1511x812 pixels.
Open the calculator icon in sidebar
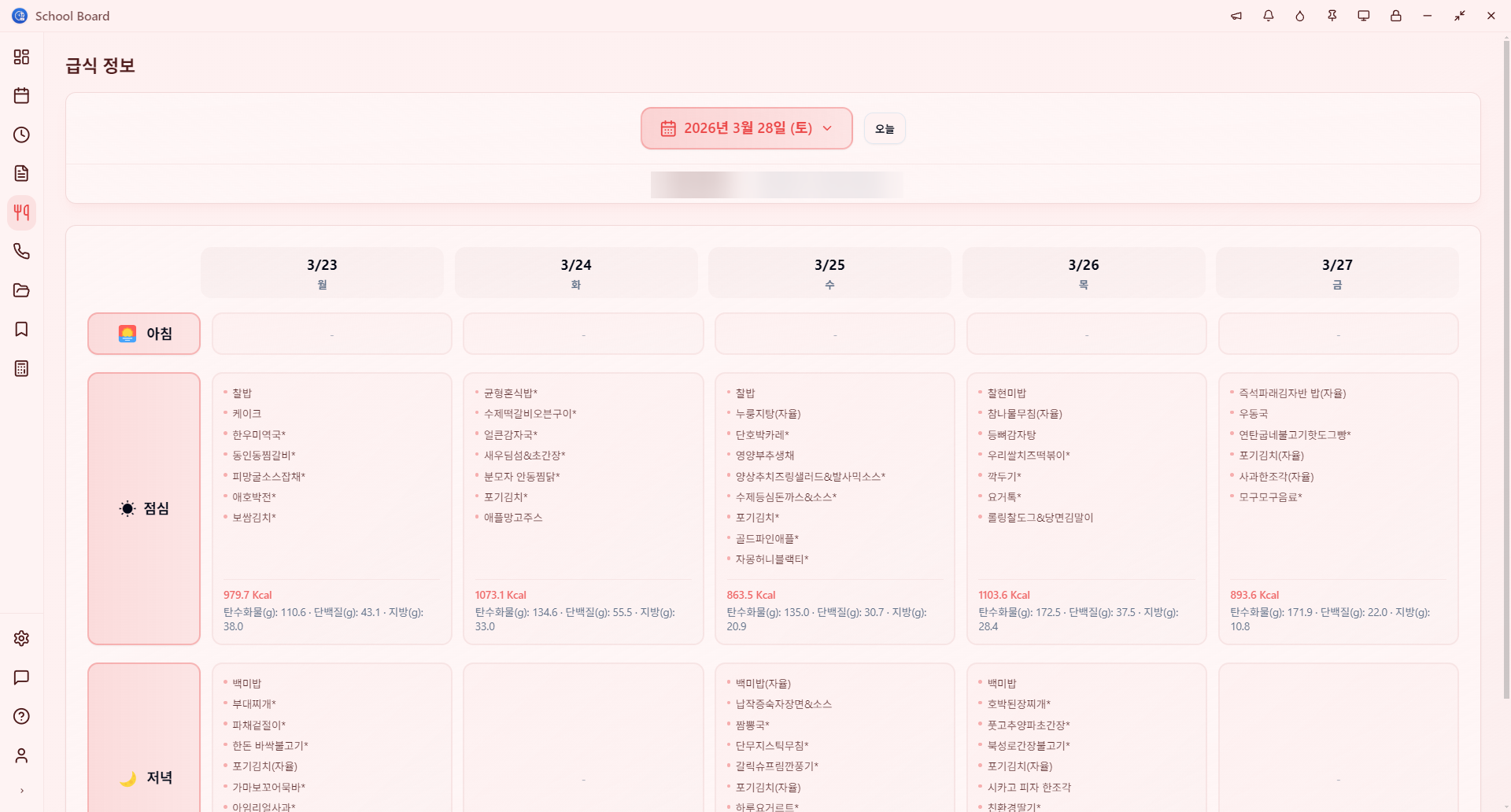click(21, 368)
